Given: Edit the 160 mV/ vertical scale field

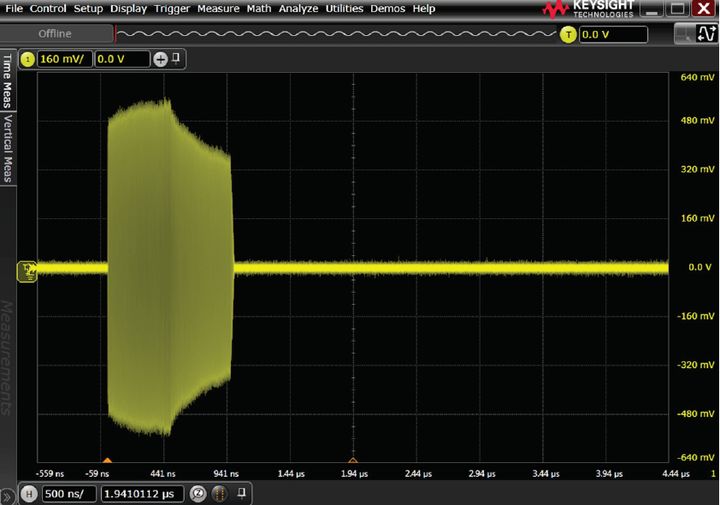Looking at the screenshot, I should (64, 59).
